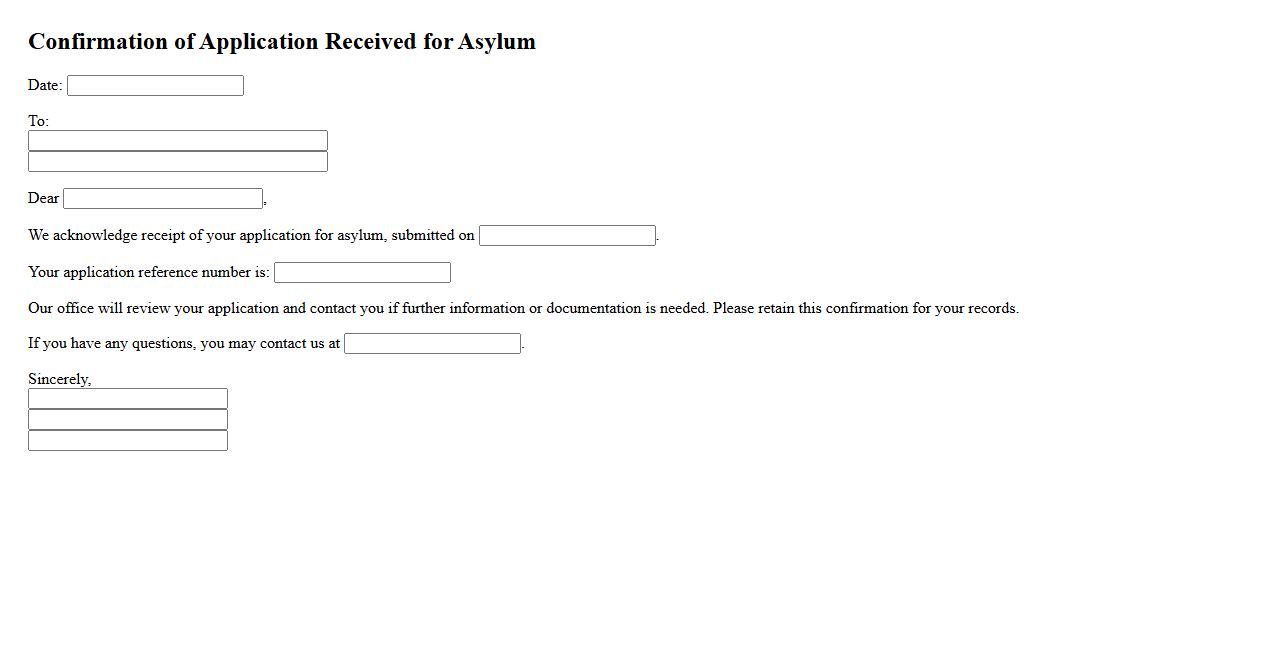Focus the 'submitted on' date field

tap(567, 236)
